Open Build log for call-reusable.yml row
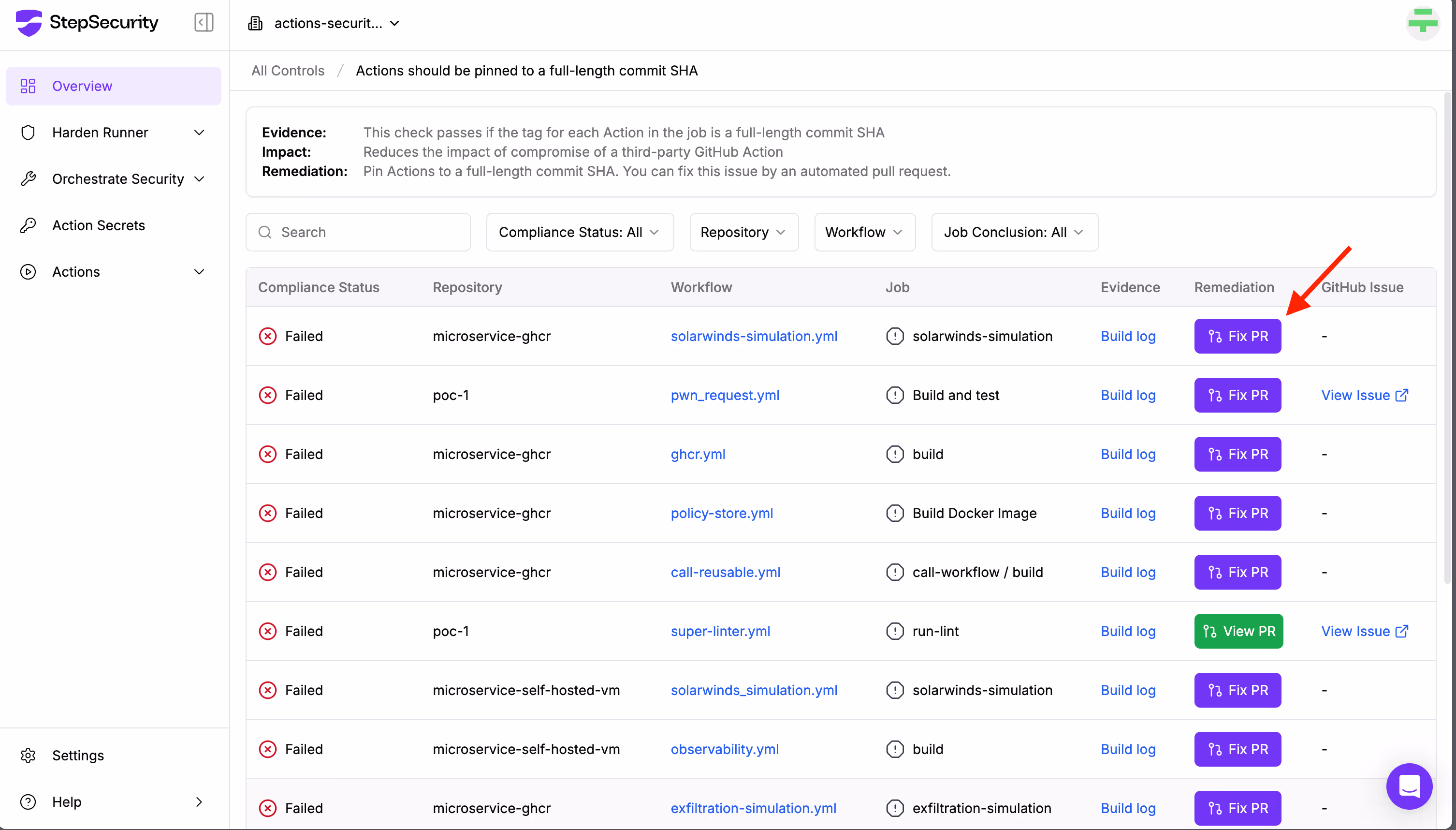This screenshot has width=1456, height=830. 1128,572
